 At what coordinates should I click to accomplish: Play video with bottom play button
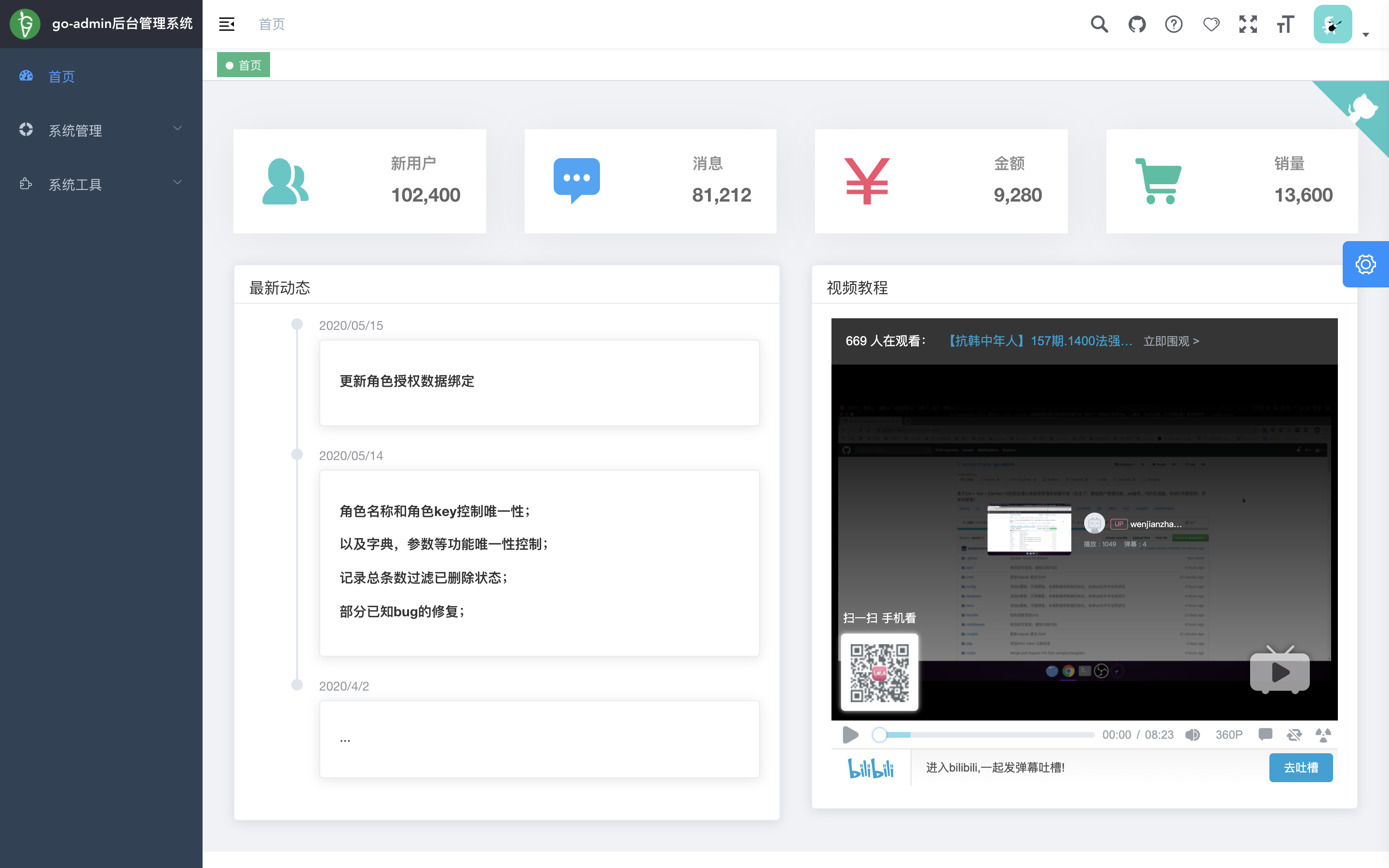click(x=850, y=735)
